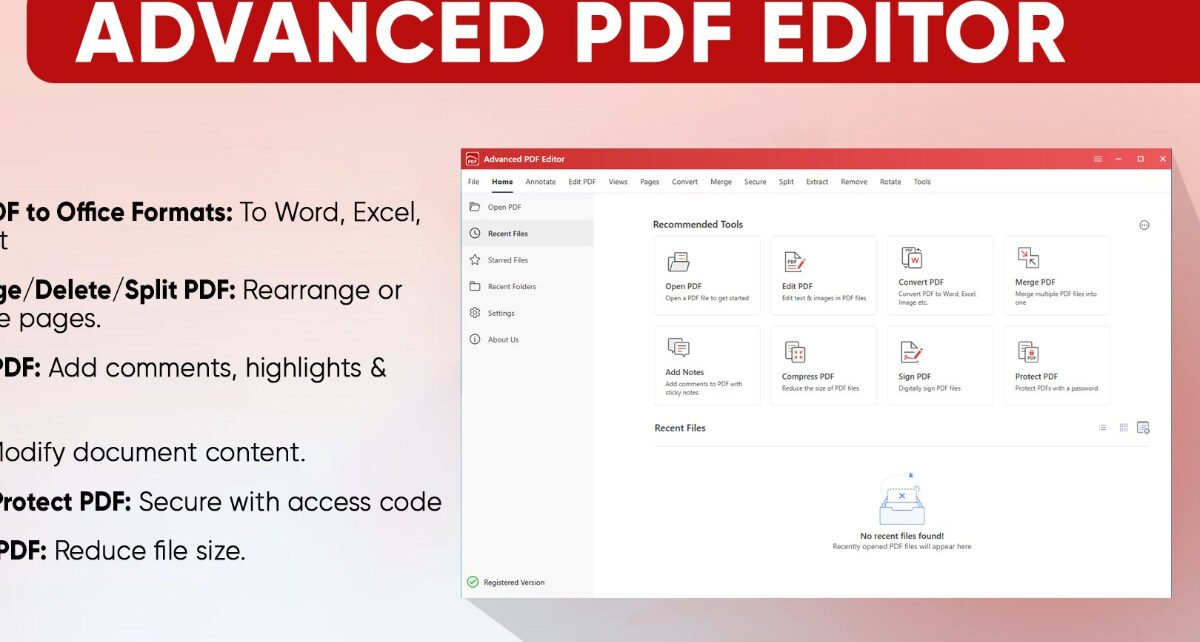
Task: Click the Edit PDF card icon
Action: coord(795,262)
